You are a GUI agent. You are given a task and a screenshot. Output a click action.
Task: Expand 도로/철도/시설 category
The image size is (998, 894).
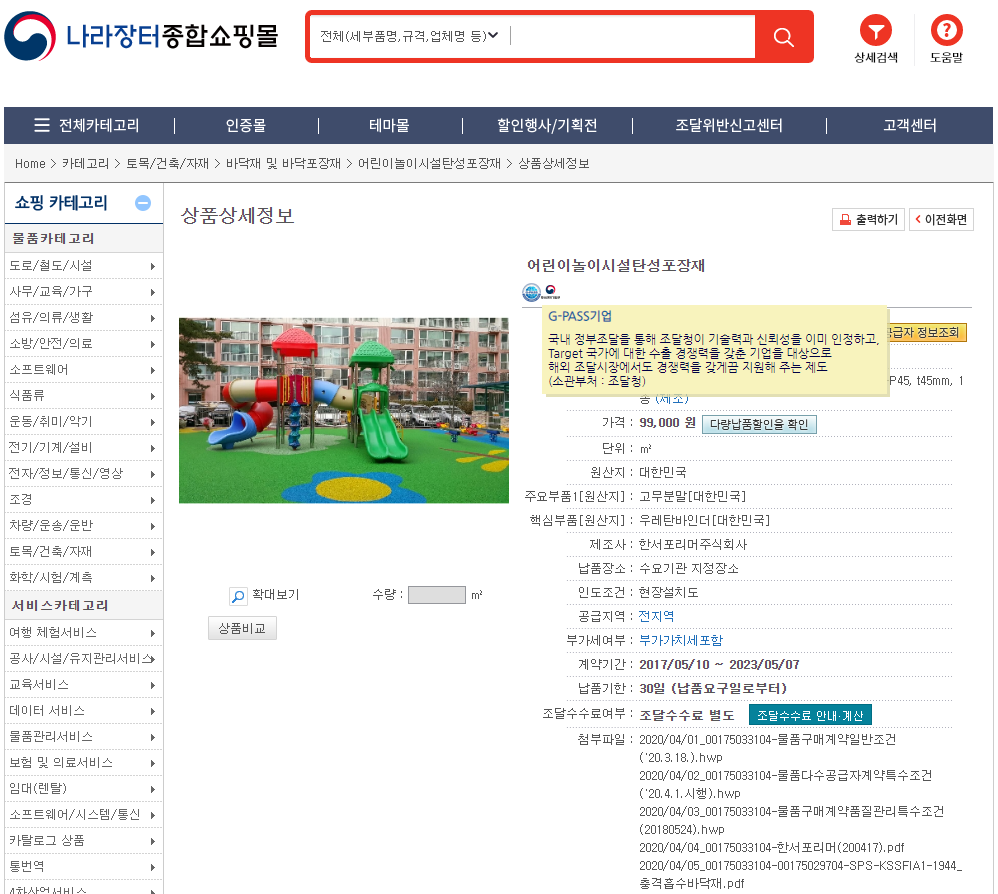pos(83,266)
